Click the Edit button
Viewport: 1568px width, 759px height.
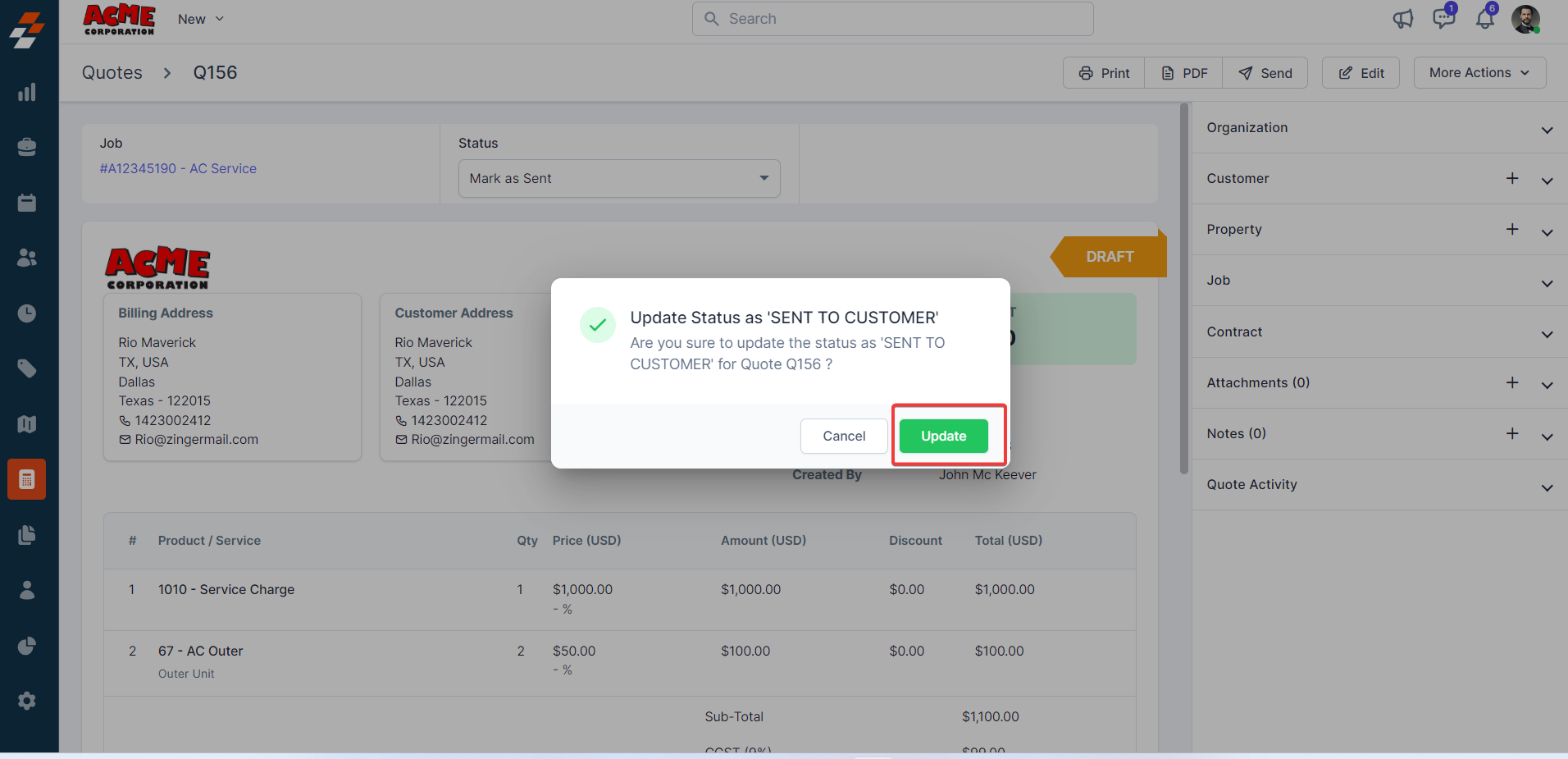(x=1361, y=73)
